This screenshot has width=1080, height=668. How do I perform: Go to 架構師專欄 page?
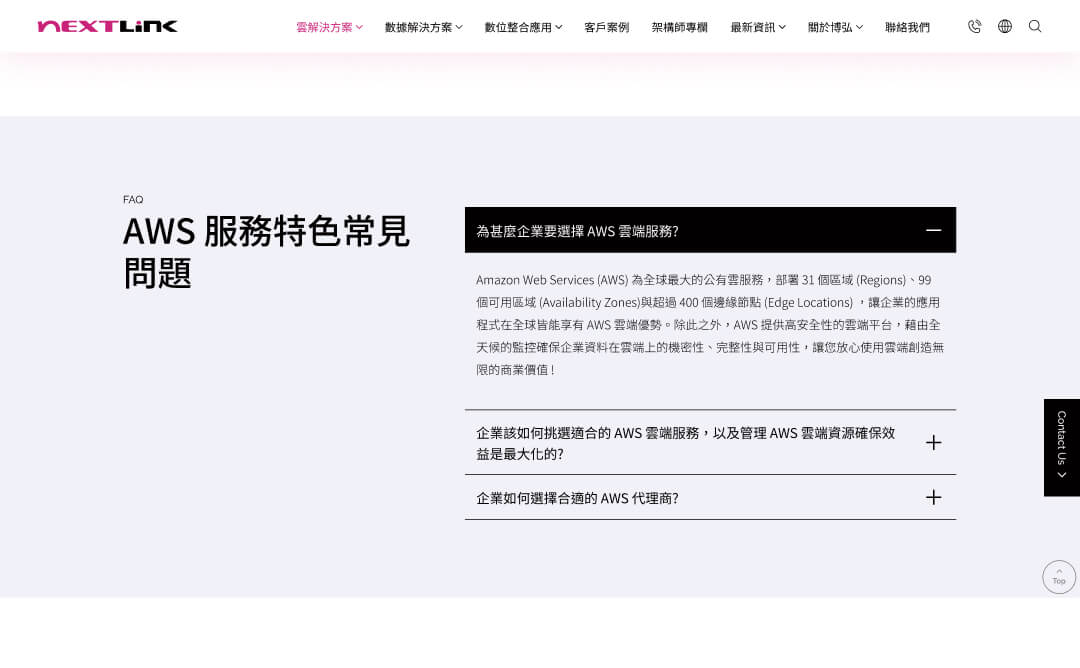pyautogui.click(x=680, y=27)
